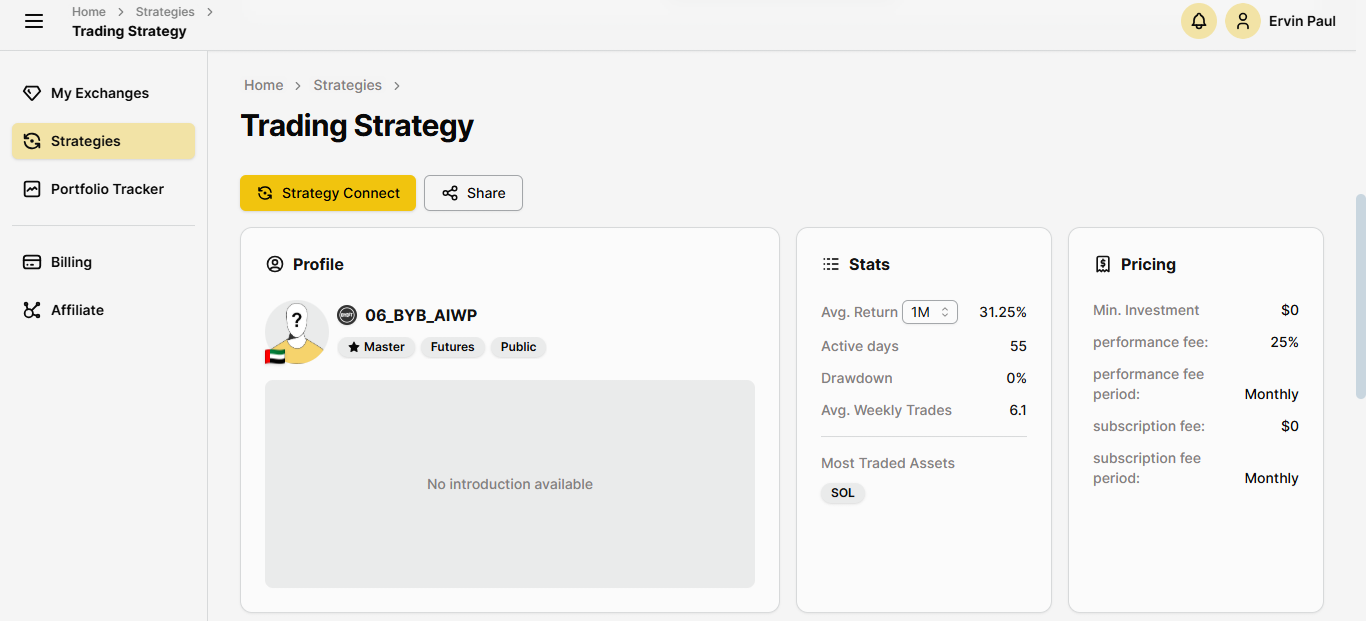Navigate to the Affiliate section
This screenshot has height=621, width=1366.
pyautogui.click(x=77, y=310)
